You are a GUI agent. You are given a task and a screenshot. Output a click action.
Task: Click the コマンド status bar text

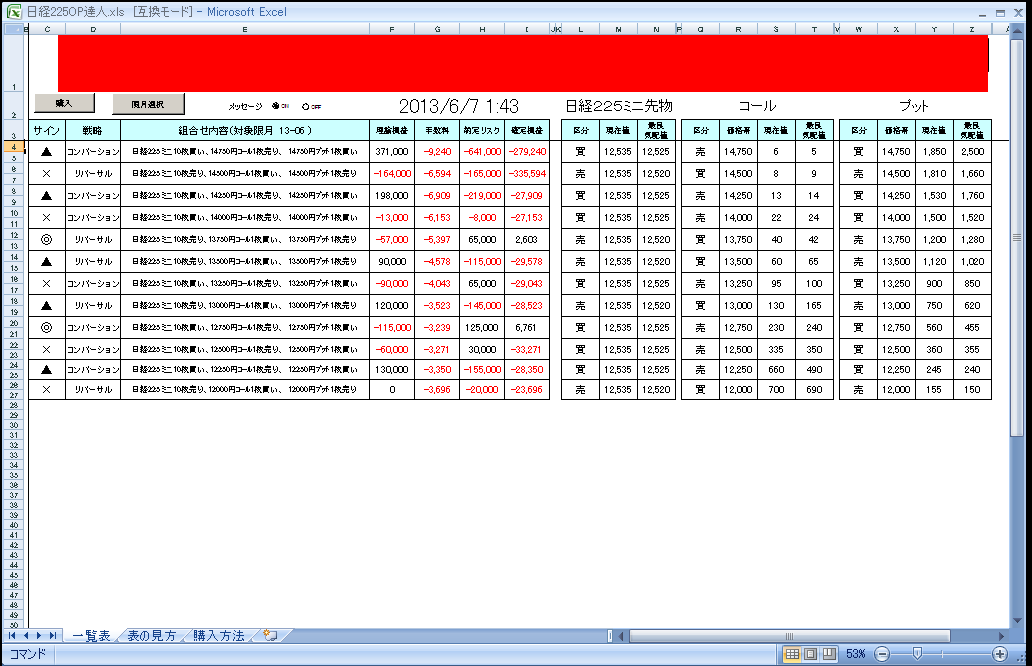pyautogui.click(x=28, y=653)
